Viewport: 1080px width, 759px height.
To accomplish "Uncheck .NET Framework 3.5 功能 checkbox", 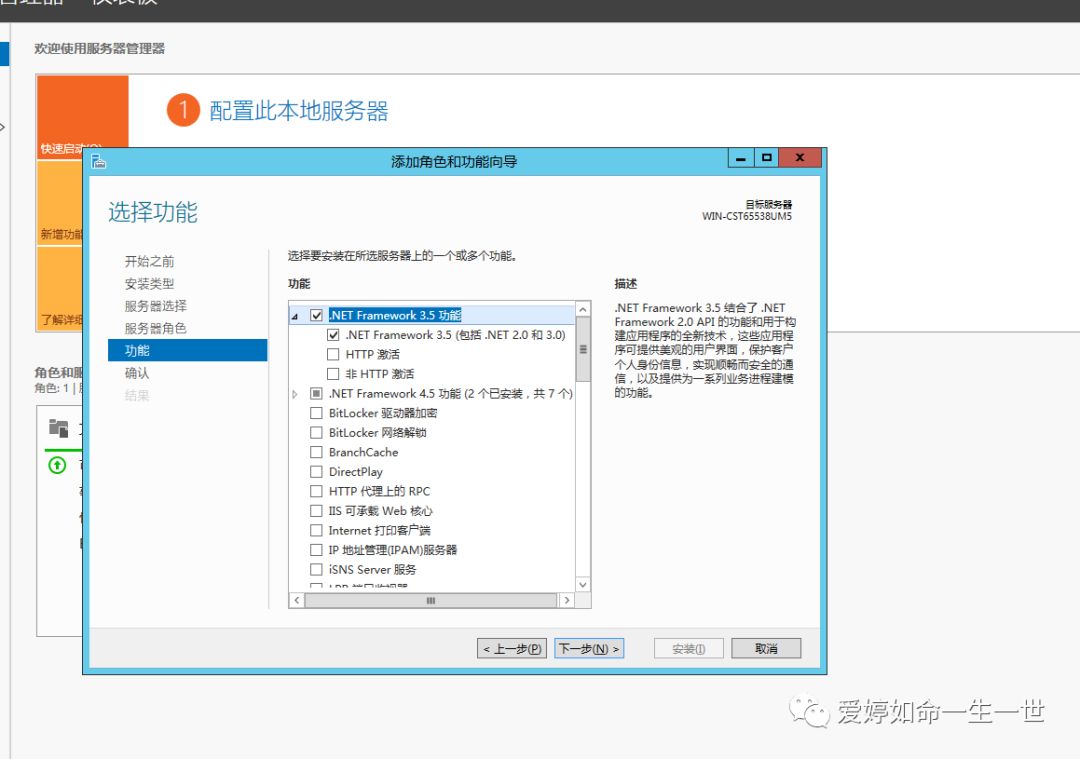I will [316, 315].
